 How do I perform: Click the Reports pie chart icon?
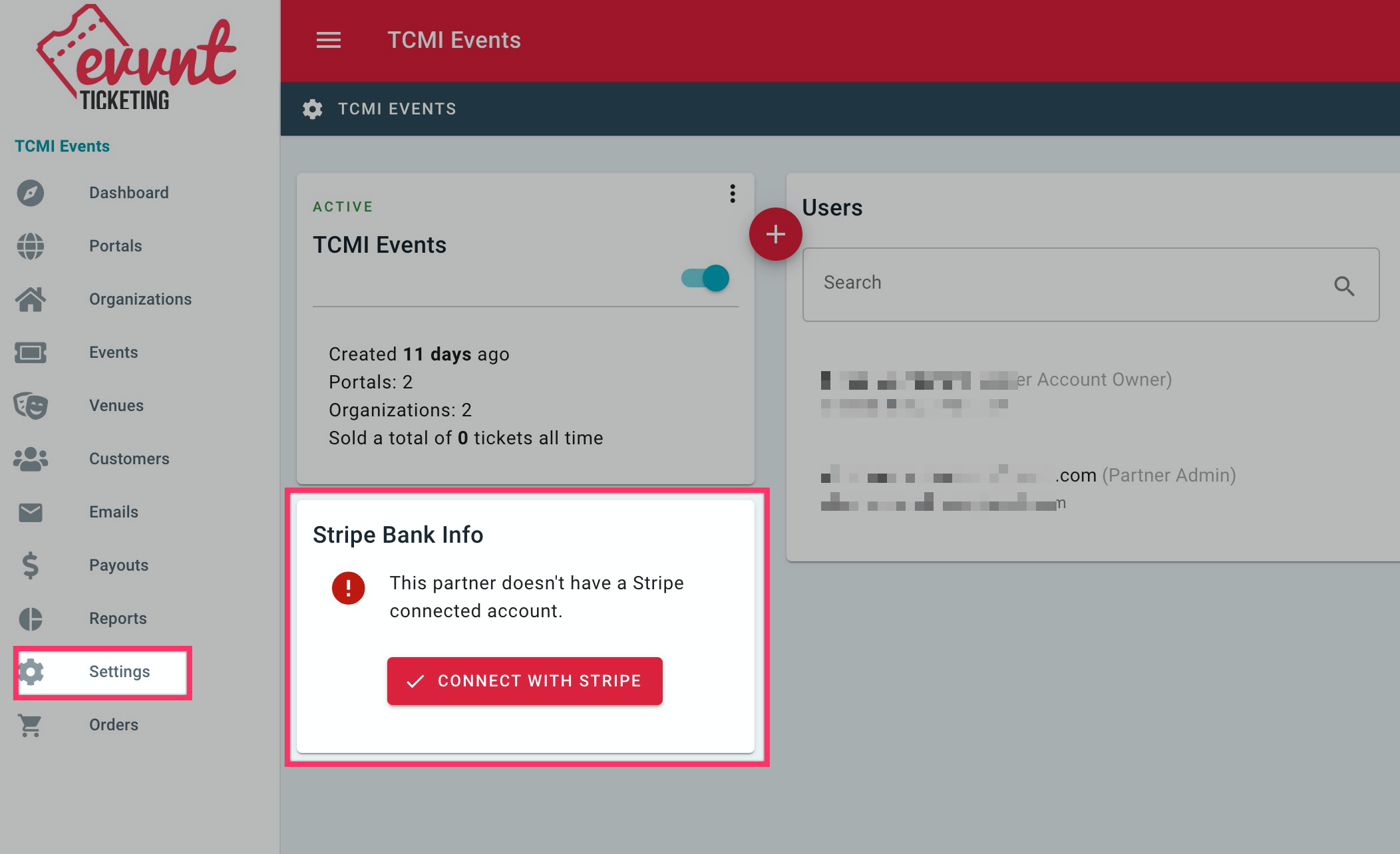(x=31, y=619)
